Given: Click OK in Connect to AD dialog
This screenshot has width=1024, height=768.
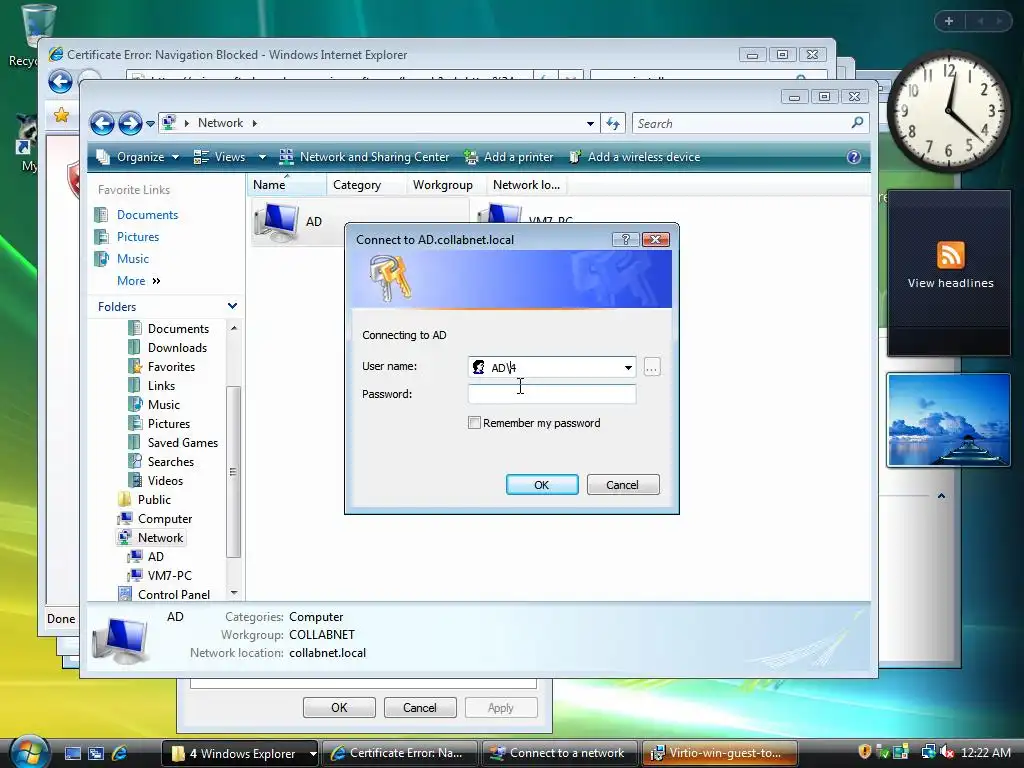Looking at the screenshot, I should 541,485.
